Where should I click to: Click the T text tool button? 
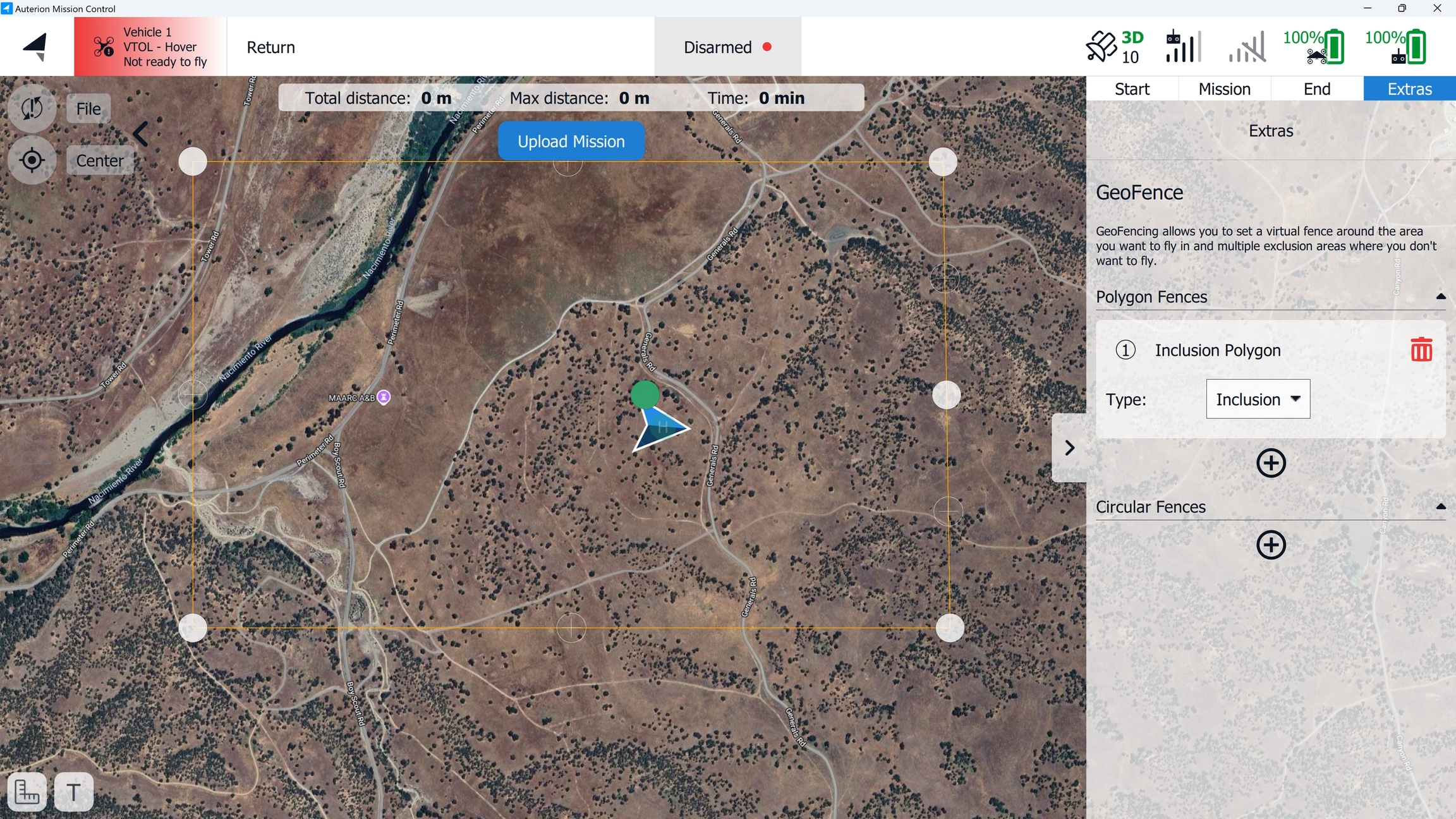74,791
